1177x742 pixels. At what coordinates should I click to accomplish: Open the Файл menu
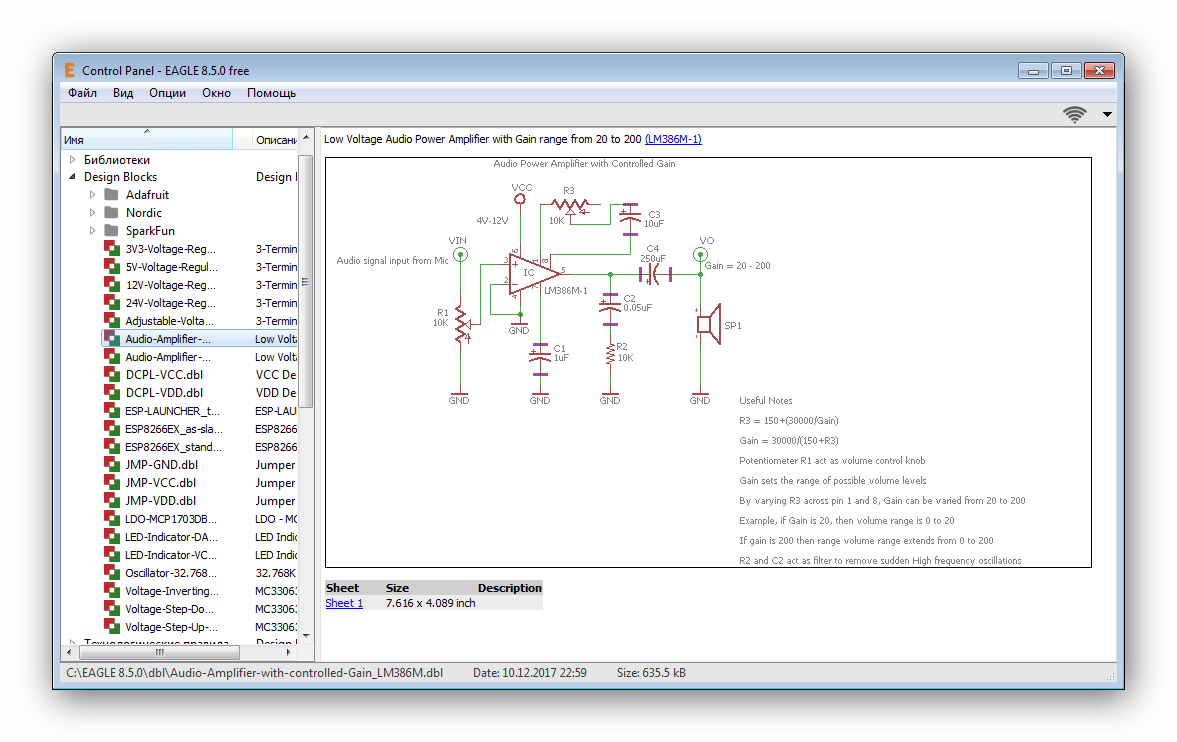coord(82,93)
